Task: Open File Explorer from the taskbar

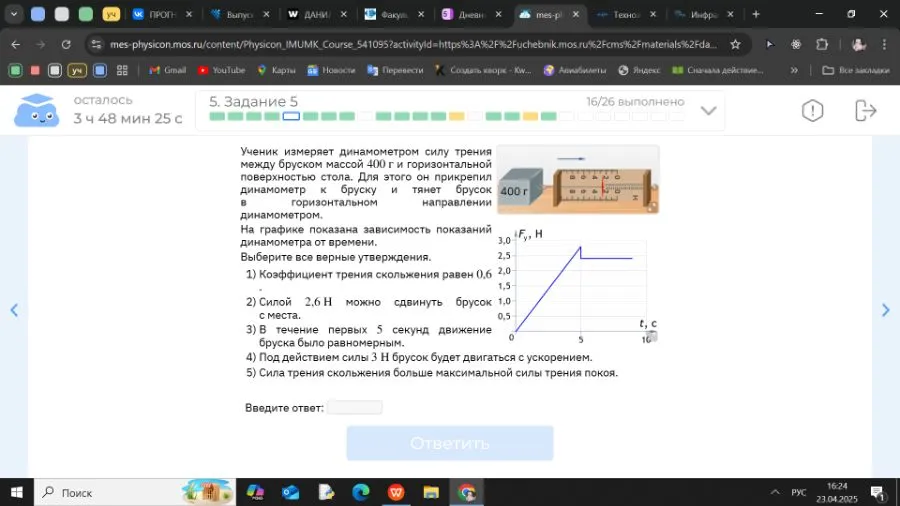Action: pos(431,492)
